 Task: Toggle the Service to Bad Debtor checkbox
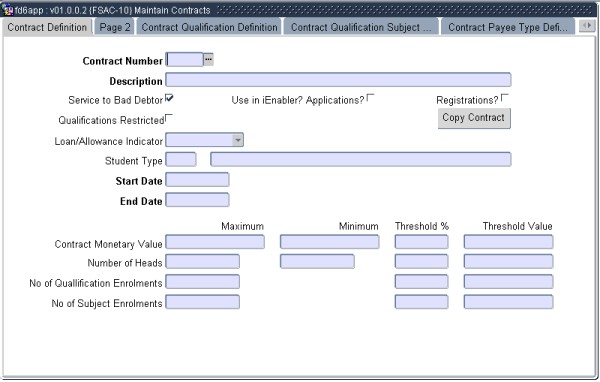coord(169,98)
